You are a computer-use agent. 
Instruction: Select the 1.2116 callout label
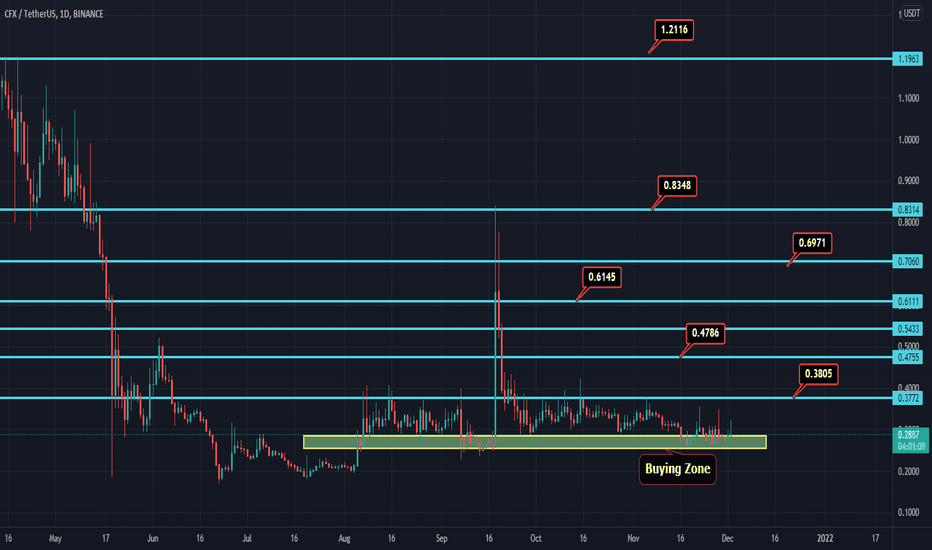pyautogui.click(x=674, y=30)
